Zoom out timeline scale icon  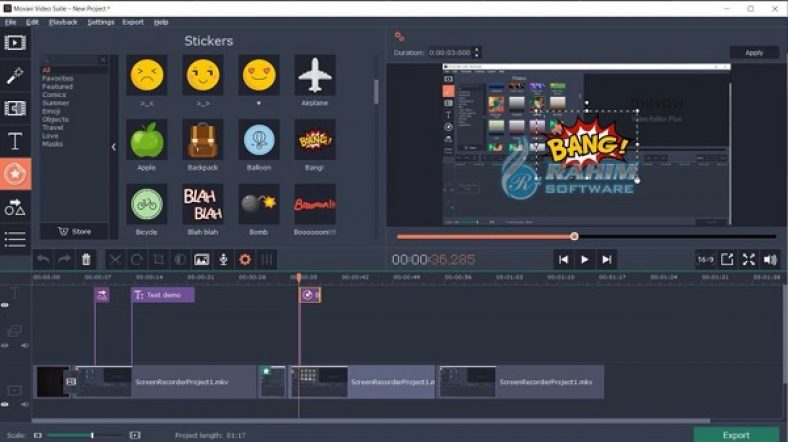[38, 435]
